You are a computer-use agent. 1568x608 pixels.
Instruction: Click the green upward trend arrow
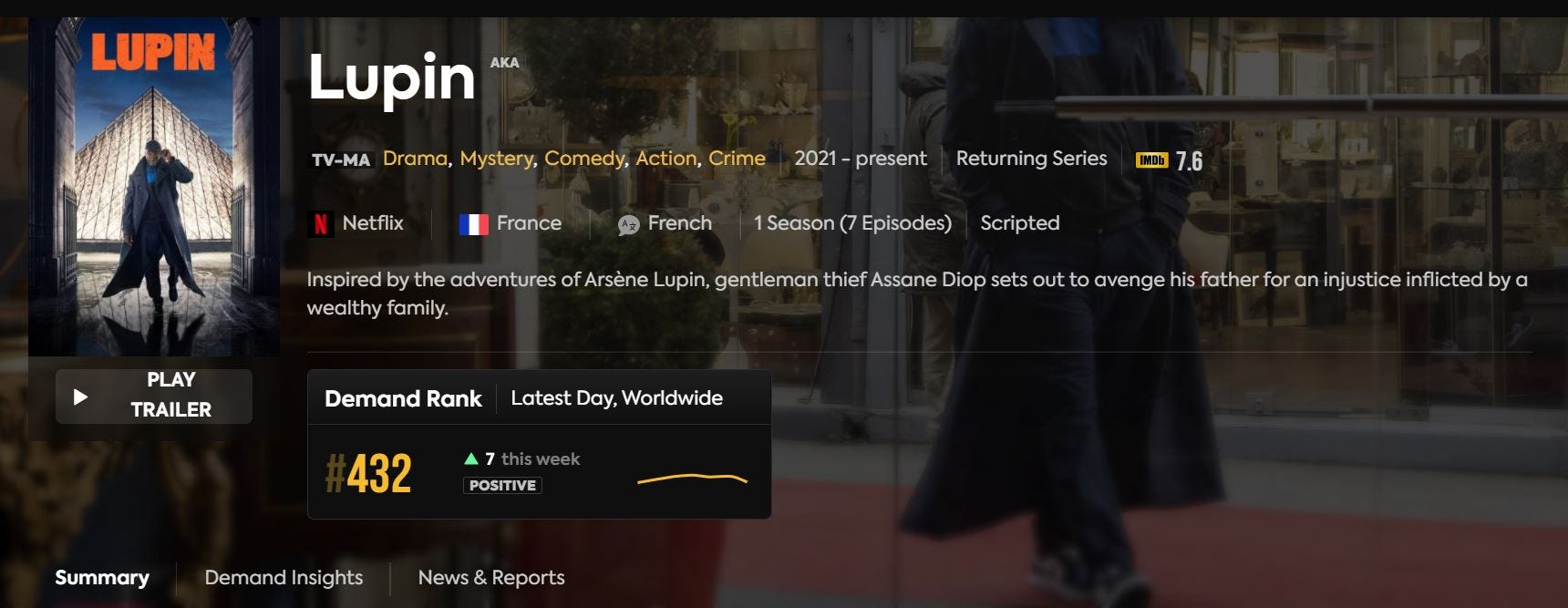471,459
